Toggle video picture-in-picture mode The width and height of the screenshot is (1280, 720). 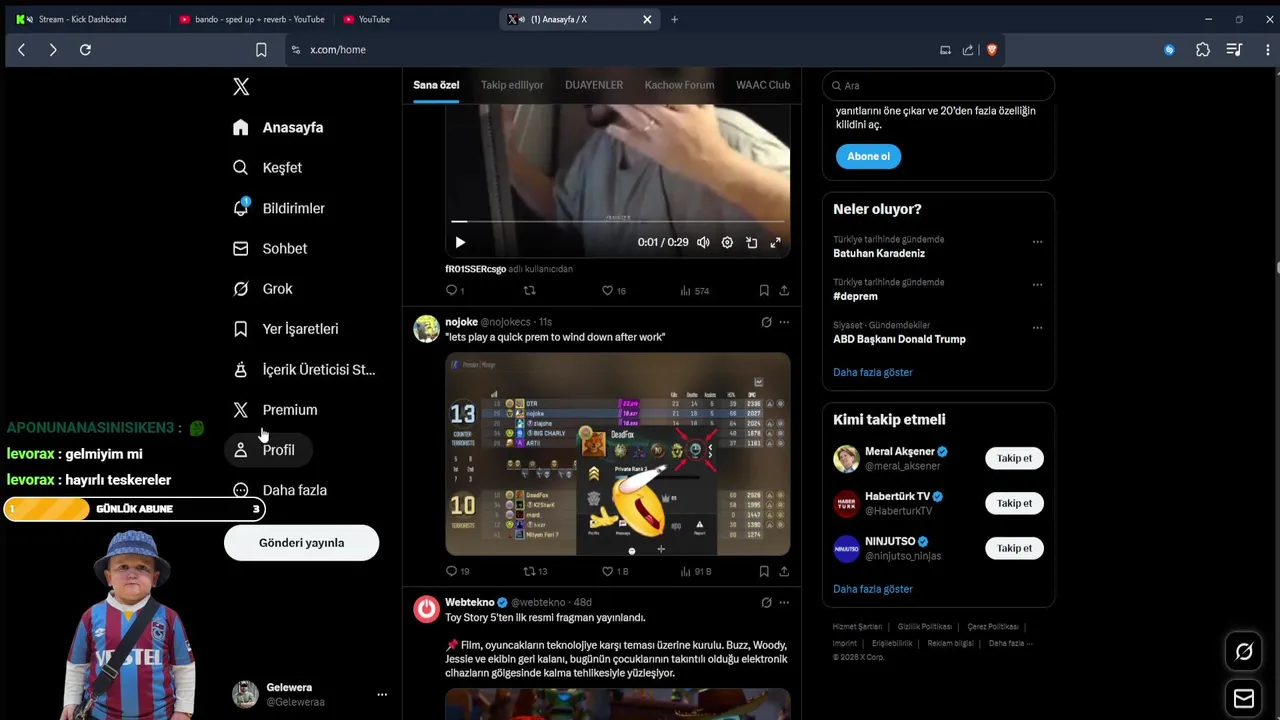pyautogui.click(x=751, y=242)
